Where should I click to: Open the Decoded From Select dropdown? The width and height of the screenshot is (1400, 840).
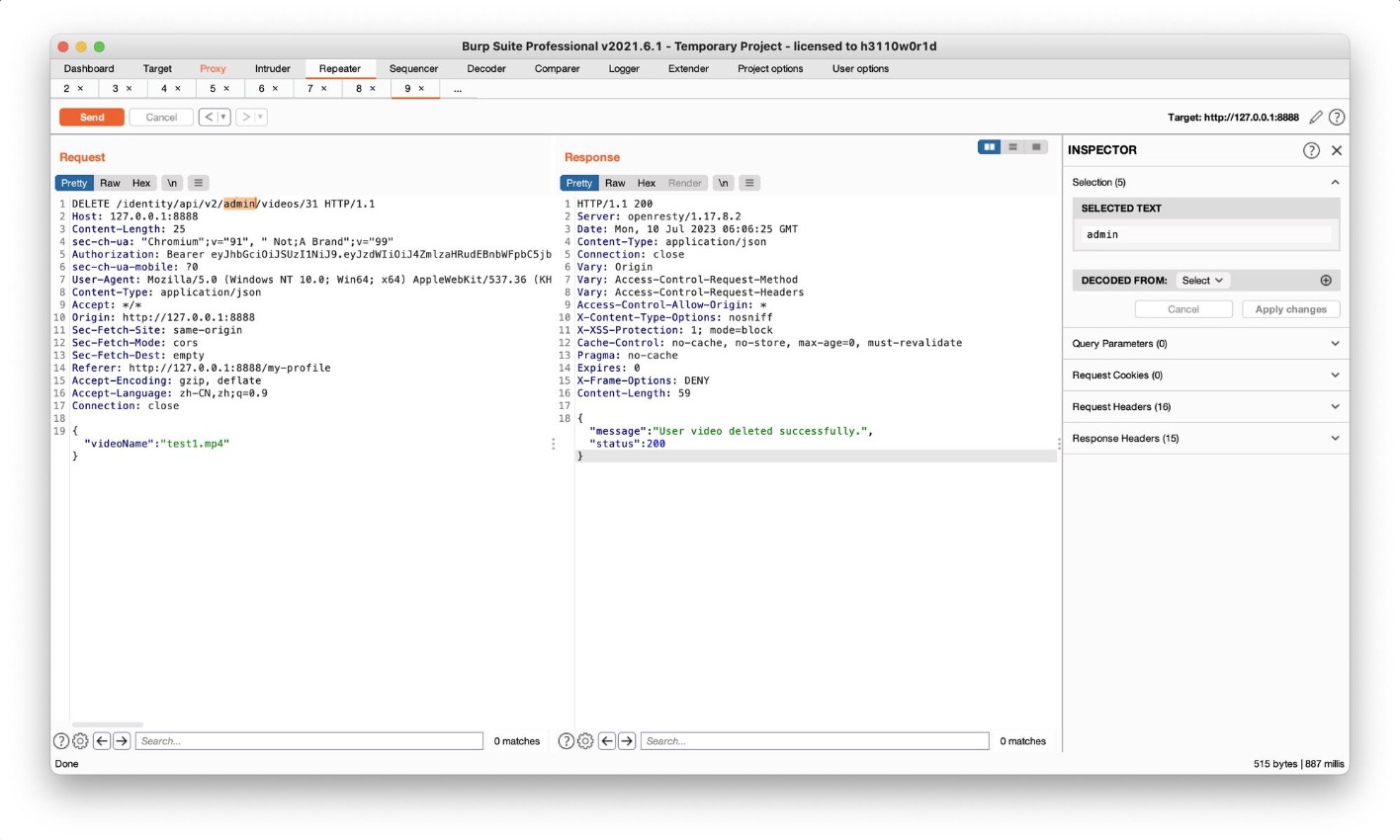pyautogui.click(x=1202, y=281)
